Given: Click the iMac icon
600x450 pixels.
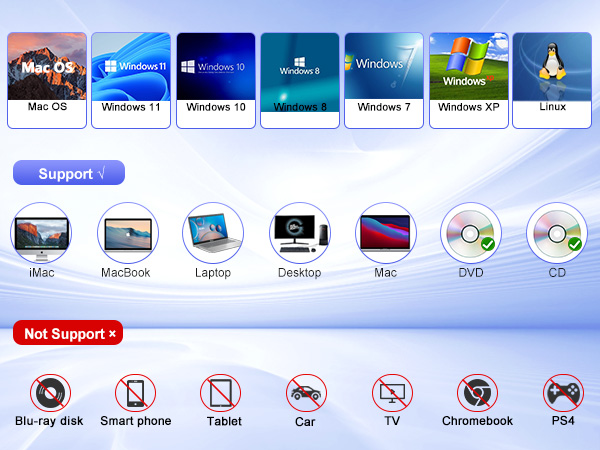Looking at the screenshot, I should pos(41,233).
